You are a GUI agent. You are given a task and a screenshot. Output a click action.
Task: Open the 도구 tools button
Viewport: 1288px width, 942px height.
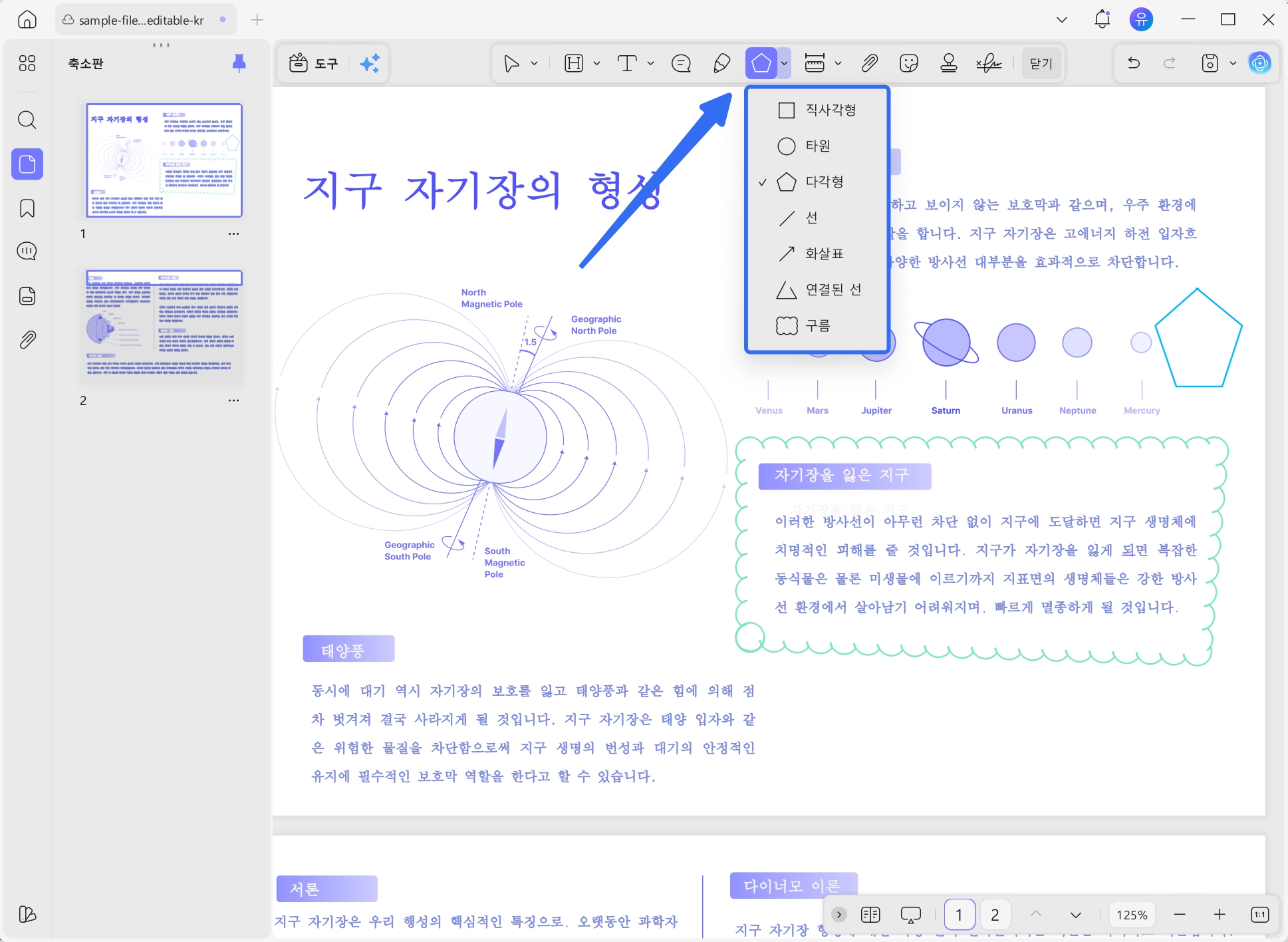point(314,63)
